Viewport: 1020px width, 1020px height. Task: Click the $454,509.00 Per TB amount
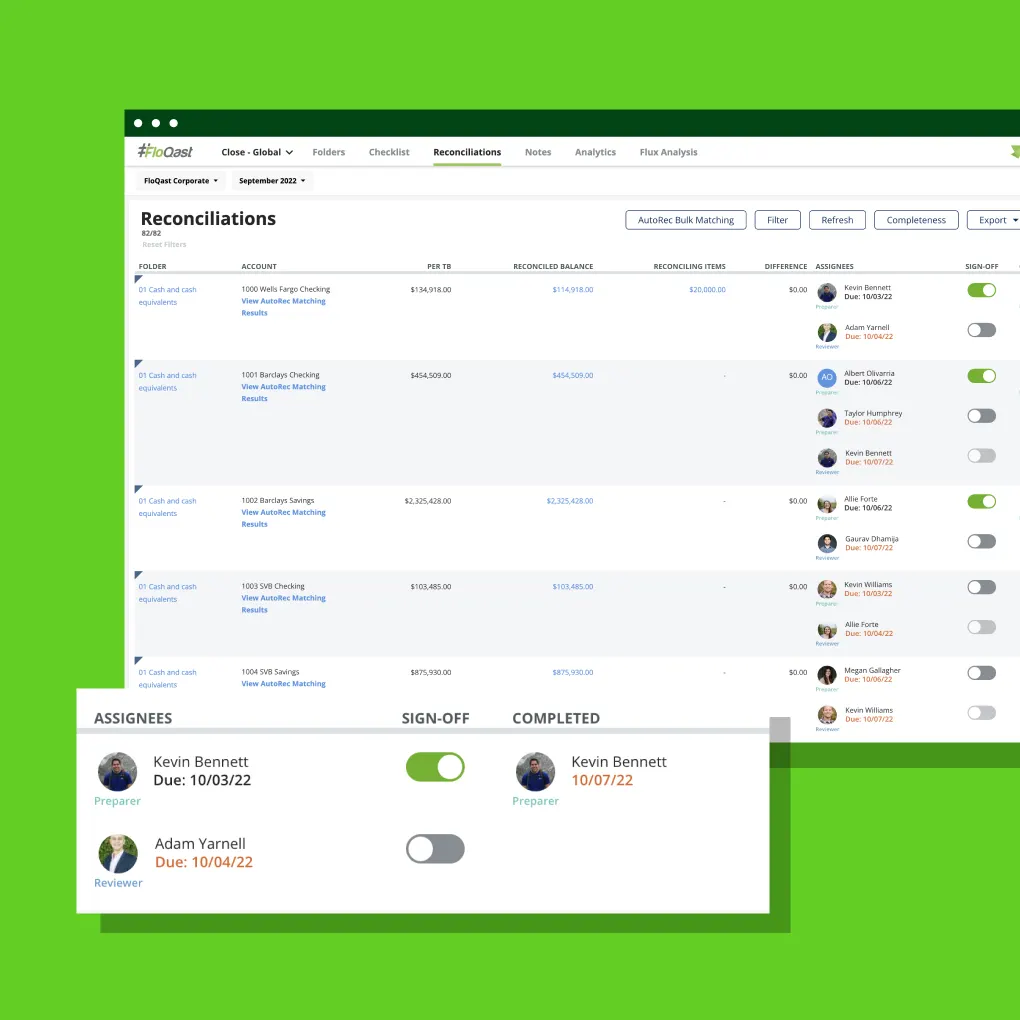(x=431, y=375)
